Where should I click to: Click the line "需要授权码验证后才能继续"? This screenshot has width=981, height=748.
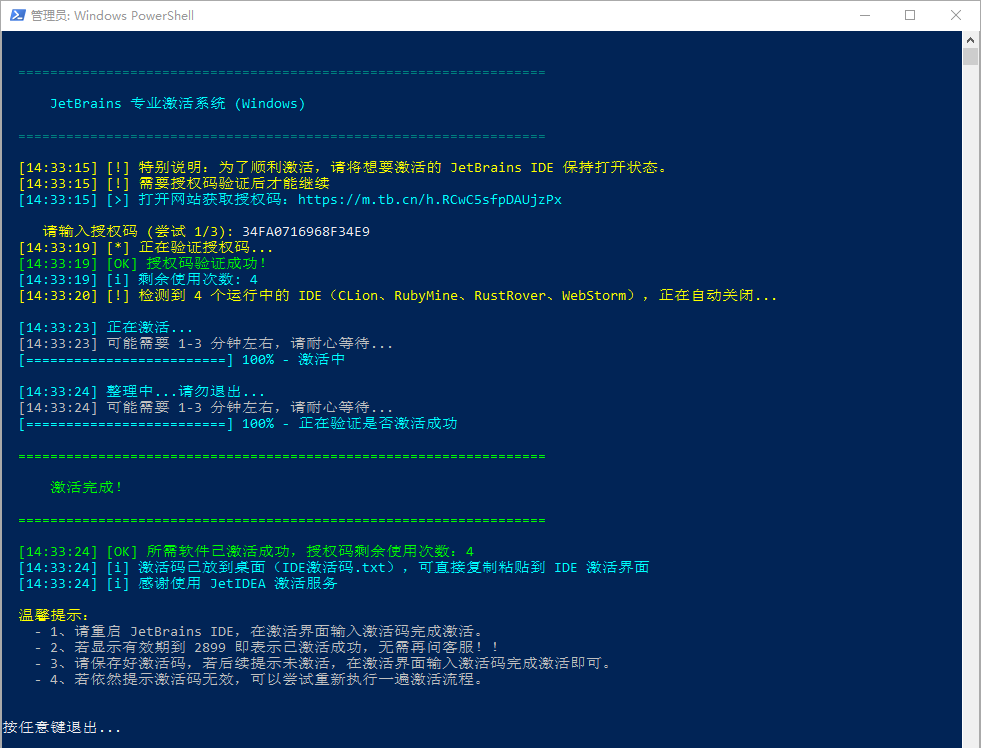(x=174, y=183)
